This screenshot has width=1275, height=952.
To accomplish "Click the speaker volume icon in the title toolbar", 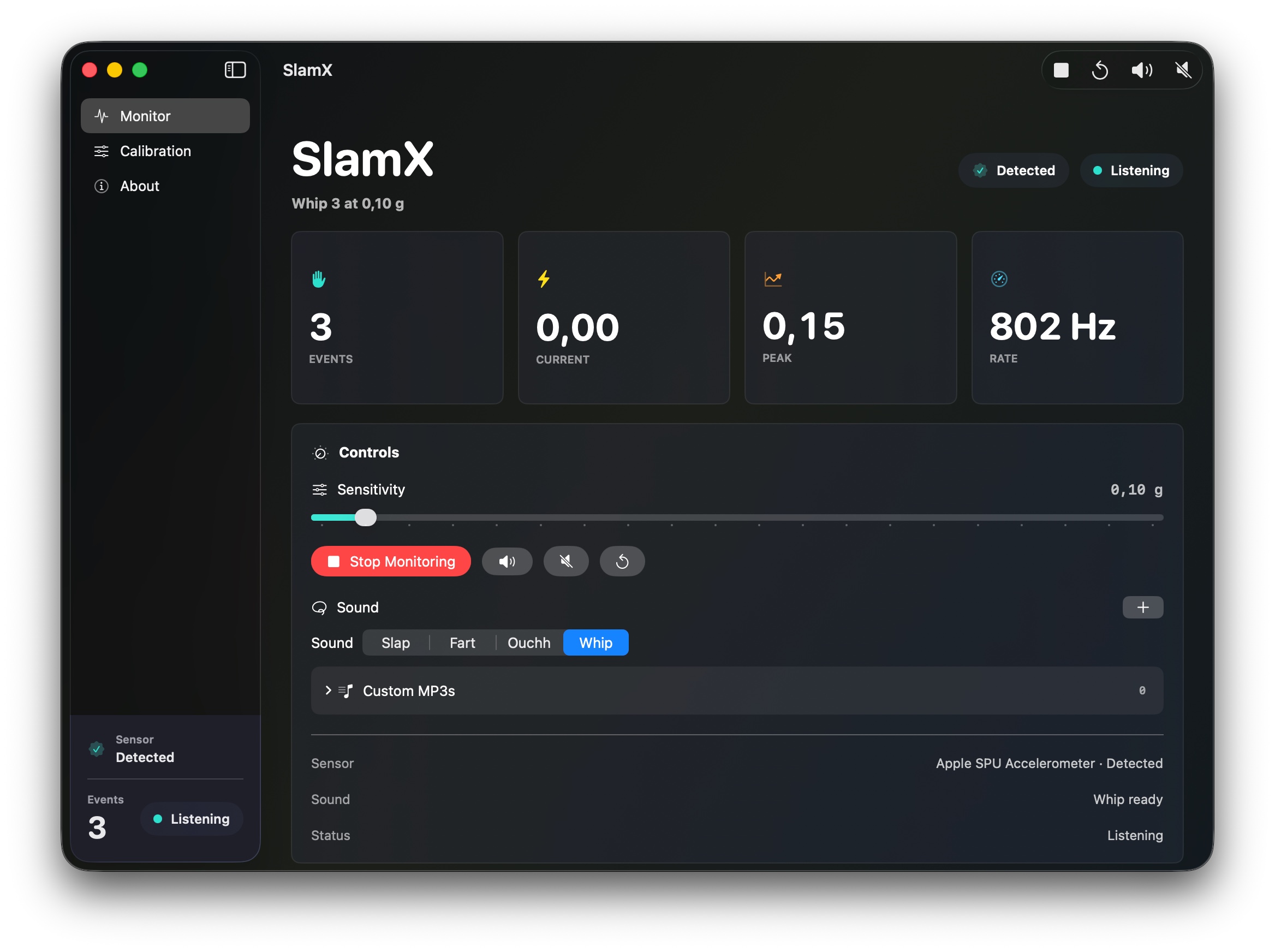I will [x=1141, y=70].
